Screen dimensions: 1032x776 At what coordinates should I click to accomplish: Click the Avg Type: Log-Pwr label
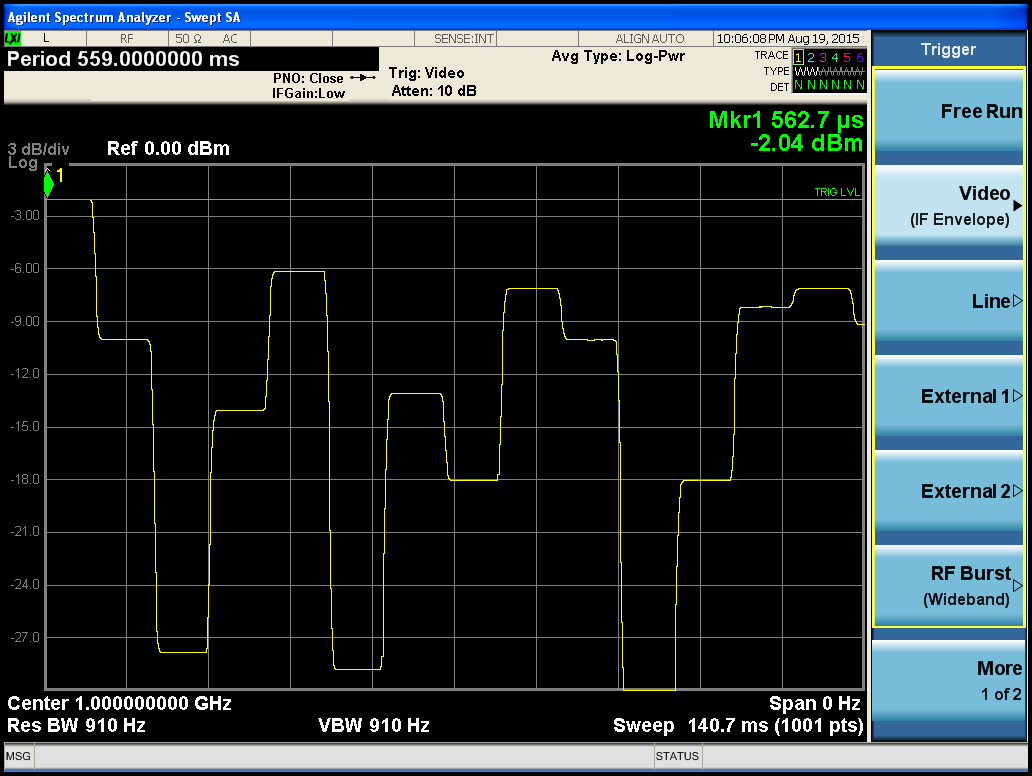coord(618,56)
